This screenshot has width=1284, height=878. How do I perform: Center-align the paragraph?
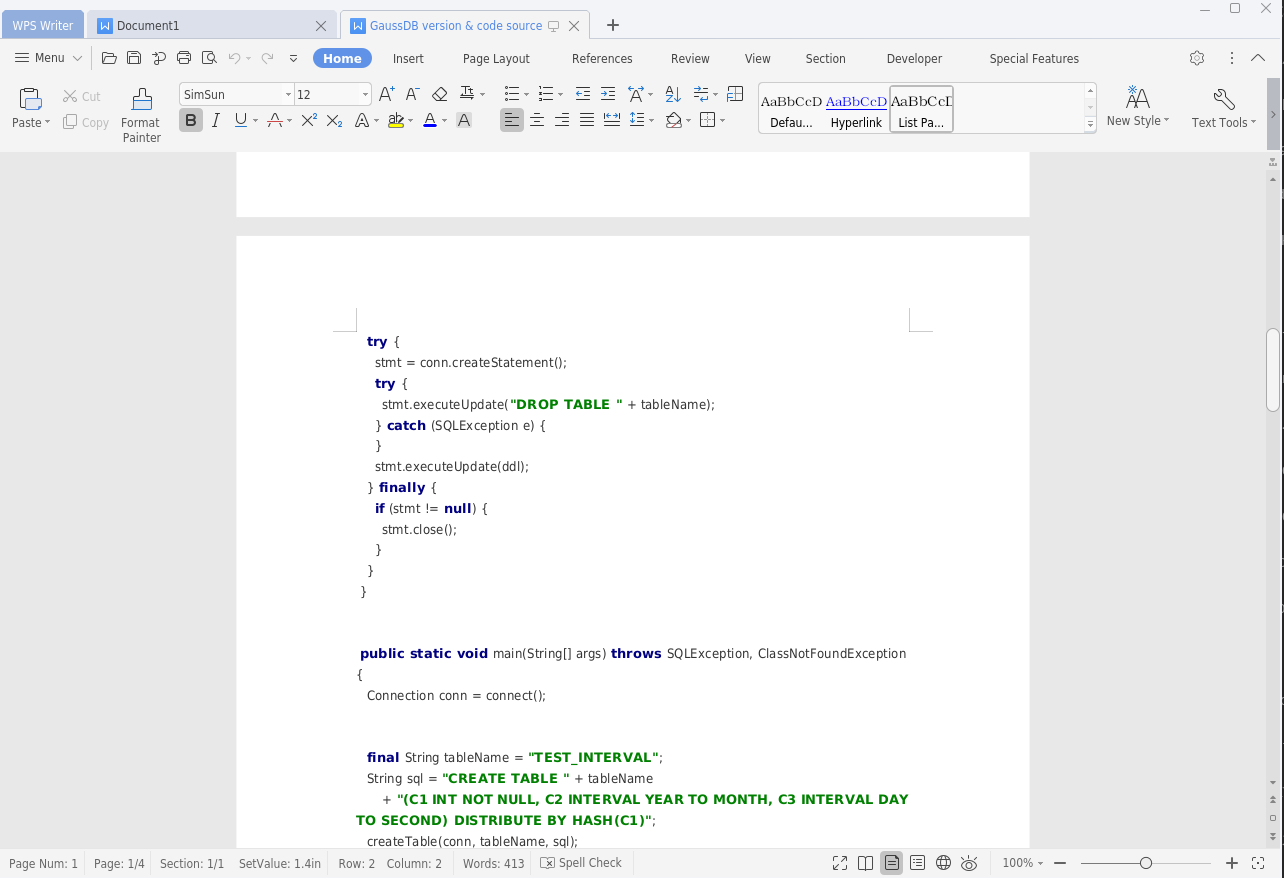click(537, 120)
